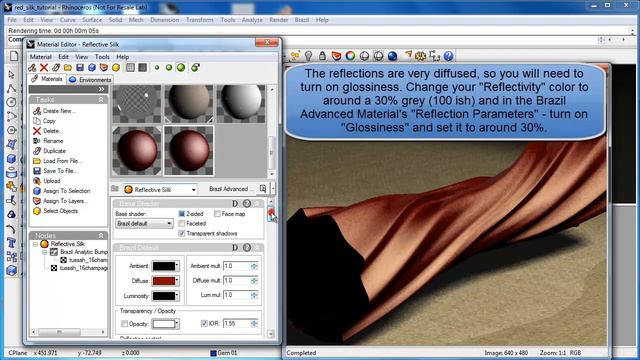Click the green sphere with lock icon

click(195, 68)
